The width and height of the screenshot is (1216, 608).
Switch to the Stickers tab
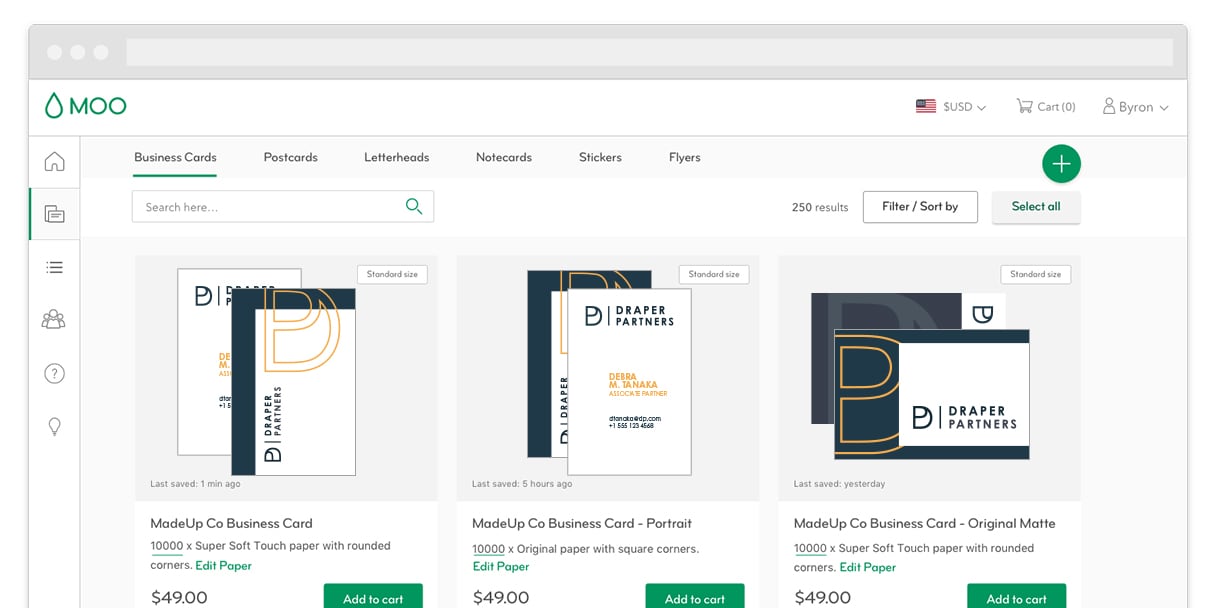600,157
